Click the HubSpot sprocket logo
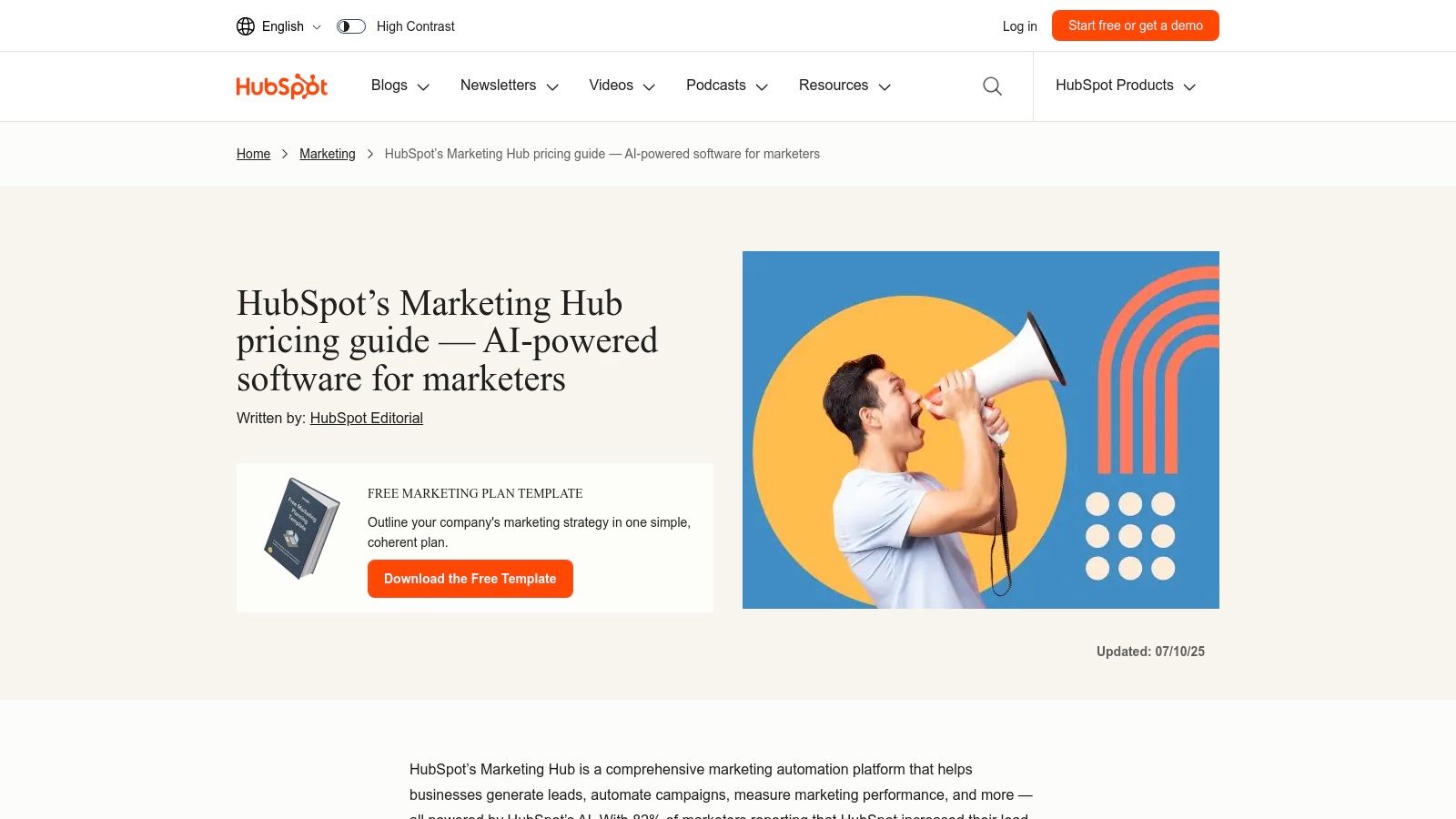 pyautogui.click(x=281, y=86)
